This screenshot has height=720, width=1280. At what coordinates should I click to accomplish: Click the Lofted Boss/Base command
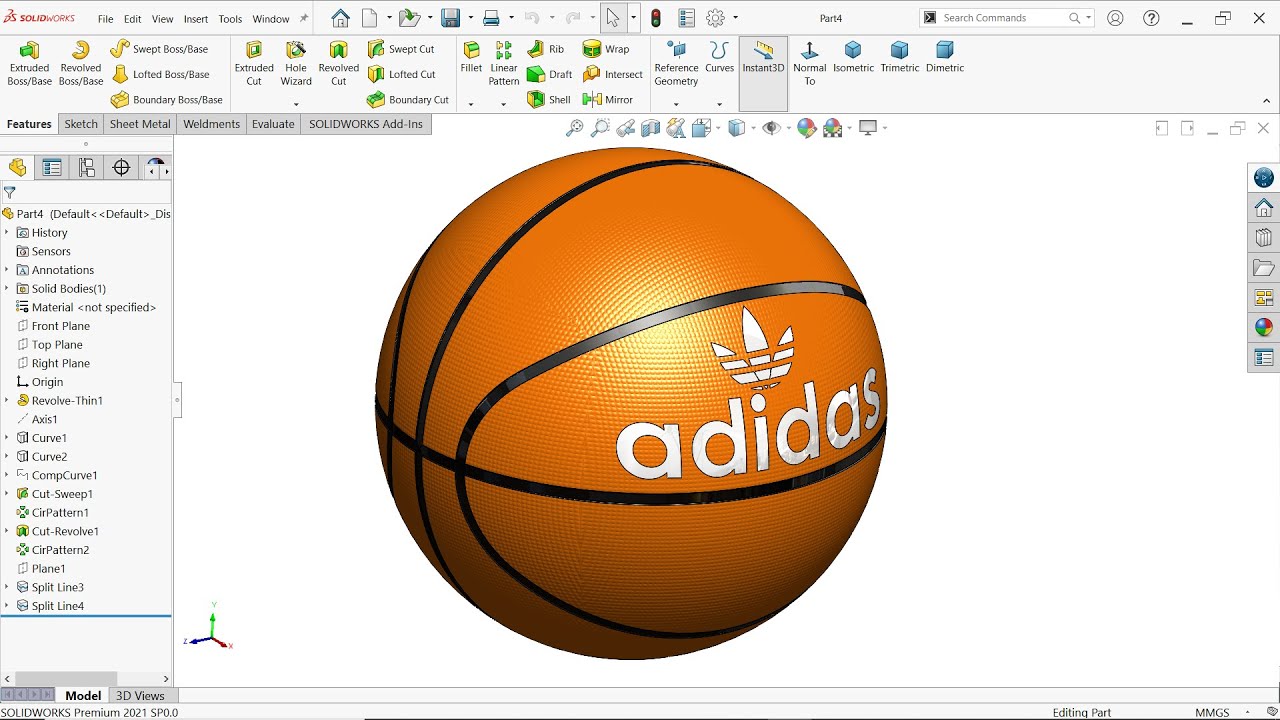click(x=160, y=74)
